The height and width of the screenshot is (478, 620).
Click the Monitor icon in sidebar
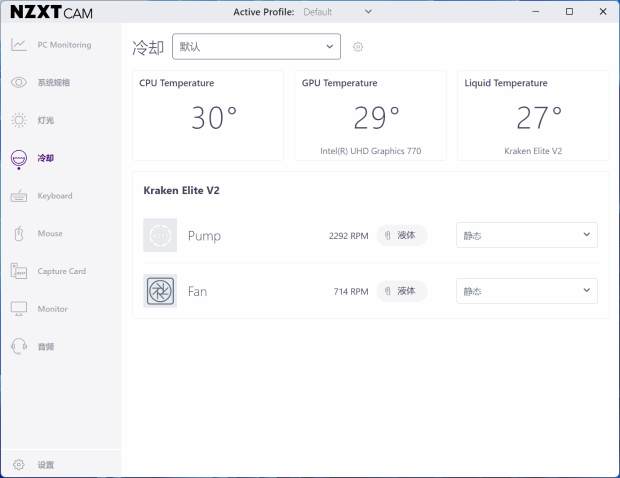(19, 309)
